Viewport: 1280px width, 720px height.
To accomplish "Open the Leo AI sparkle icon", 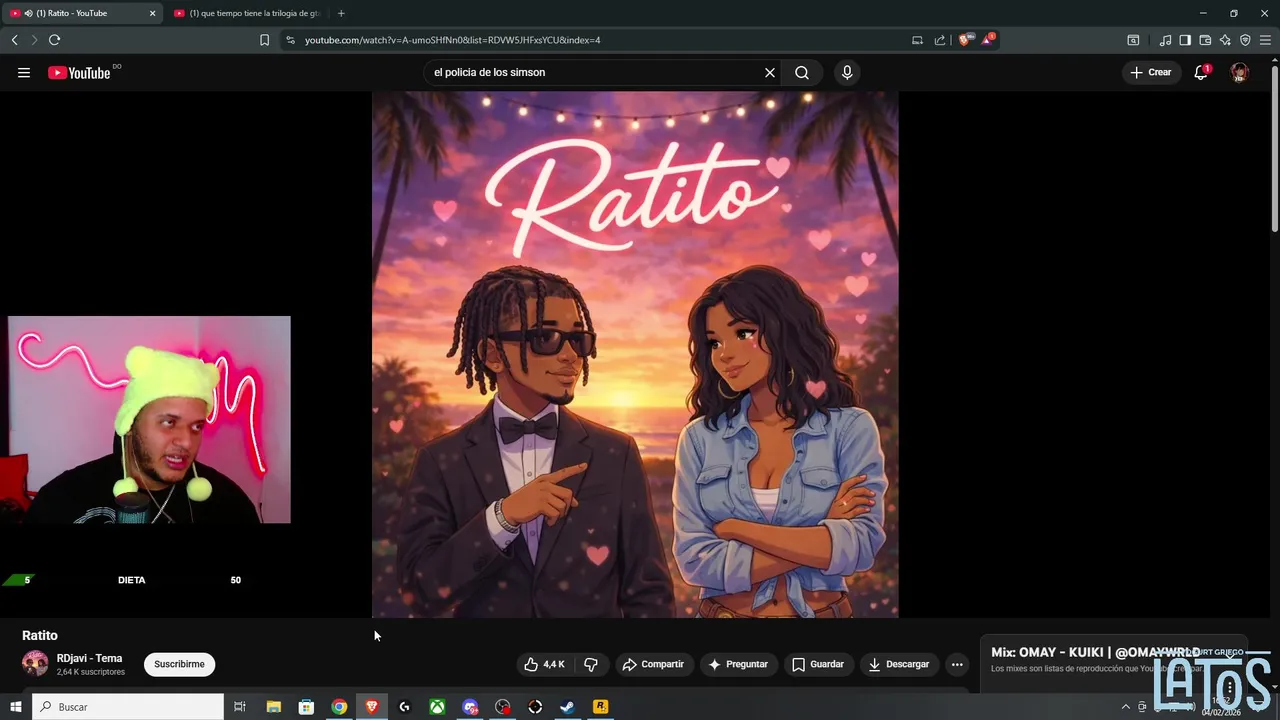I will [1225, 40].
